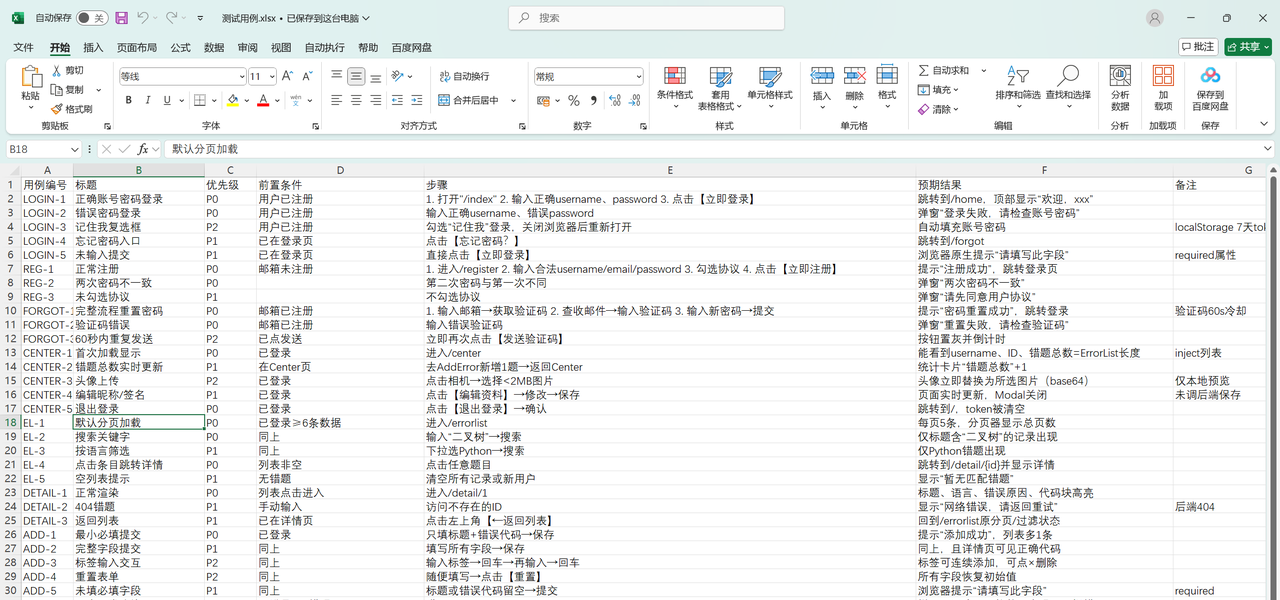Switch to the Insert (插入) tab
This screenshot has width=1280, height=600.
(93, 47)
